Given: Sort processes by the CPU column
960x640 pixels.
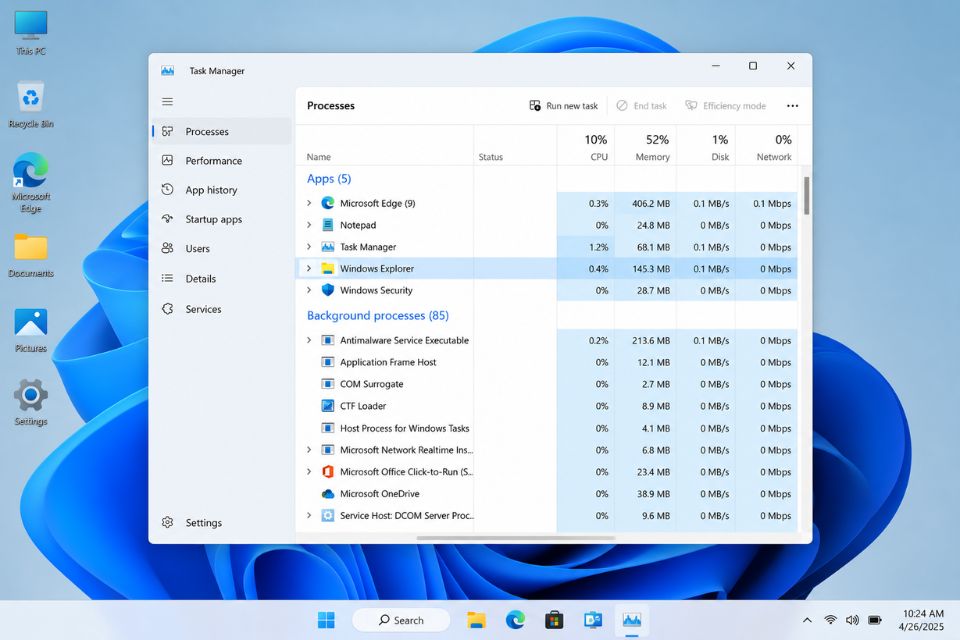Looking at the screenshot, I should 586,146.
